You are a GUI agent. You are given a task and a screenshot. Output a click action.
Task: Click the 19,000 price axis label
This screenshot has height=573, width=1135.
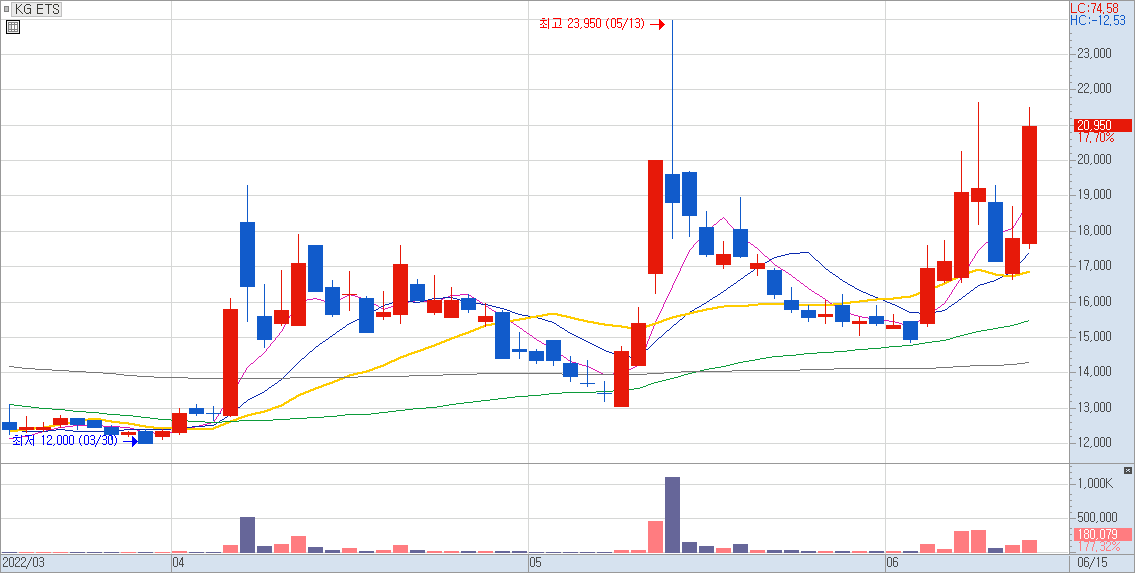[x=1094, y=195]
